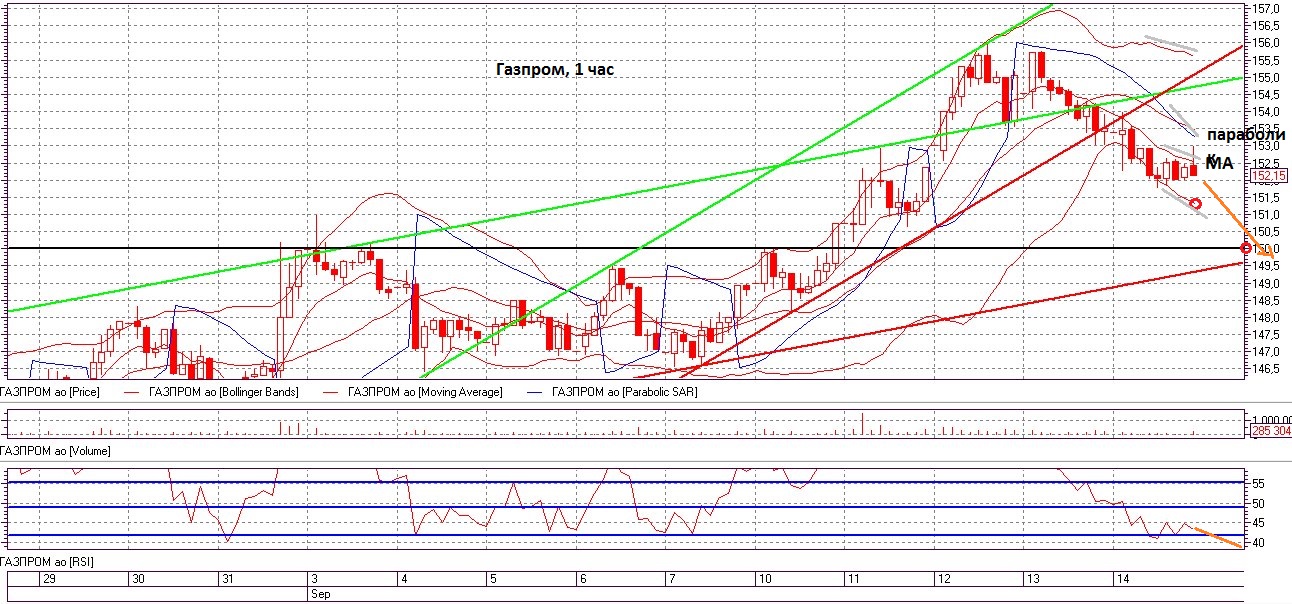Click the "Sep" month label
1292x604 pixels.
click(x=319, y=593)
